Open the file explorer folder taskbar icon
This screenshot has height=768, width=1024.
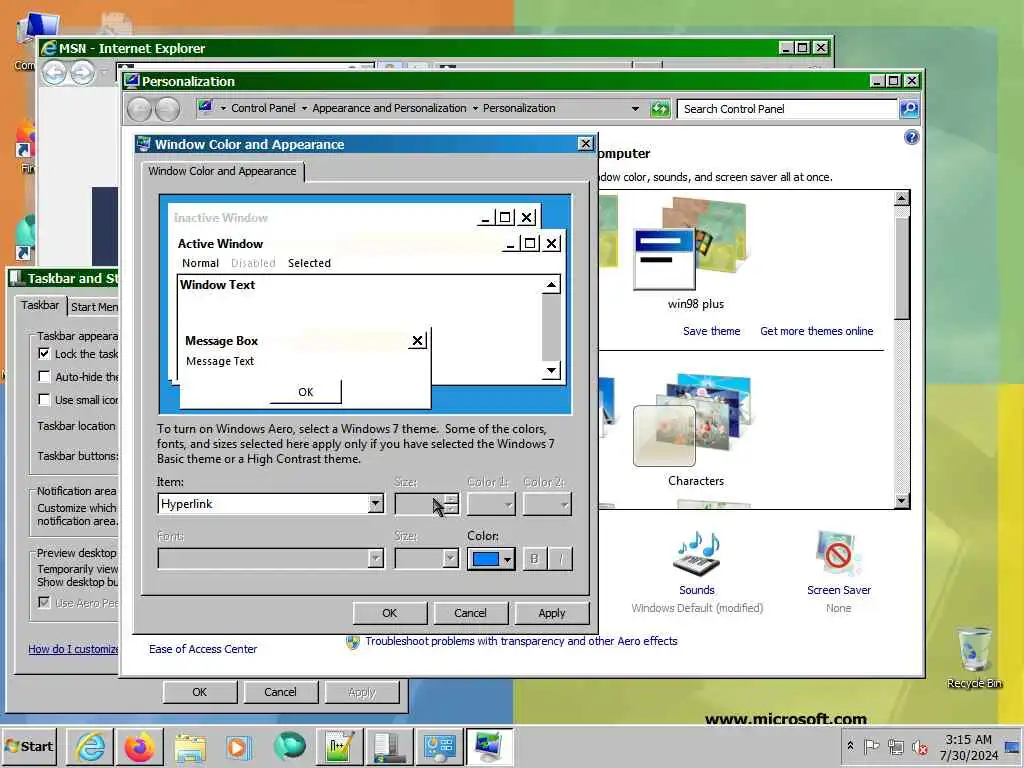point(189,746)
